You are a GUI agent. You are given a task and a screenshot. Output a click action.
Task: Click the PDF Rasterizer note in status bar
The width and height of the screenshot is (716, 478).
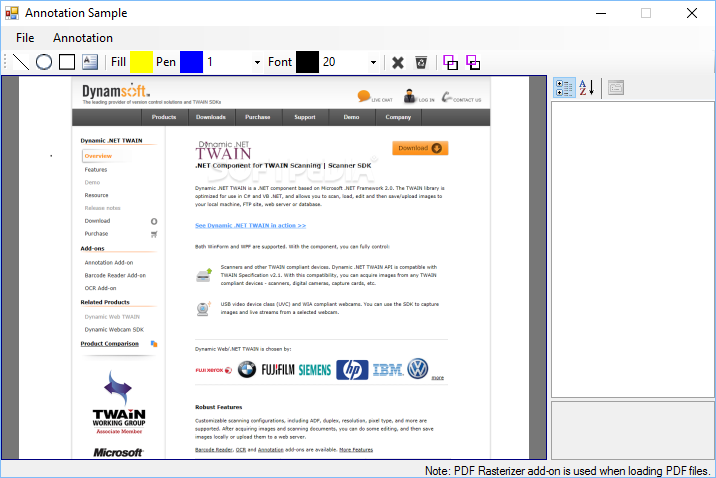click(x=568, y=471)
